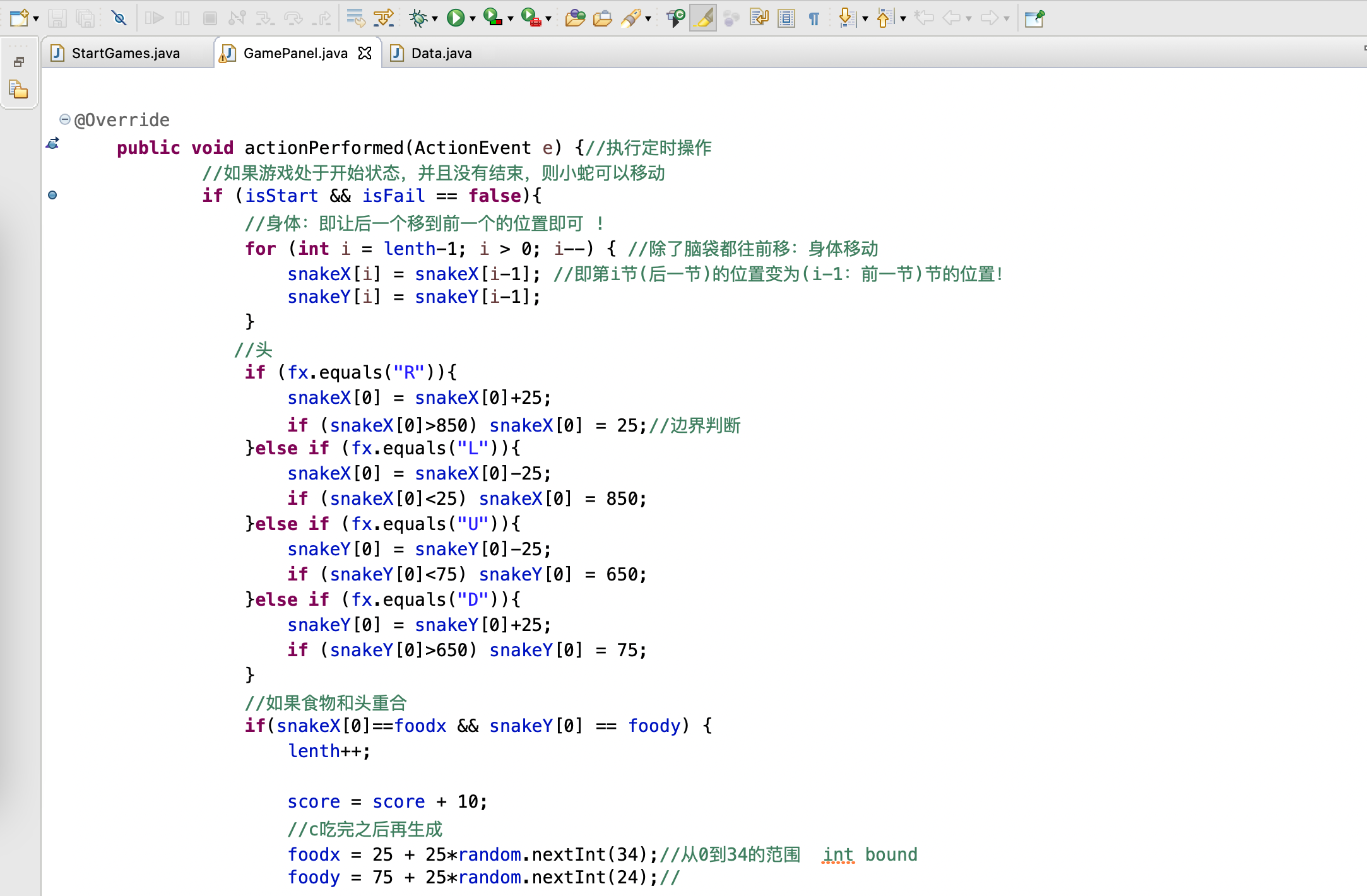Collapse the @Override method fold marker
The height and width of the screenshot is (896, 1367).
tap(64, 119)
